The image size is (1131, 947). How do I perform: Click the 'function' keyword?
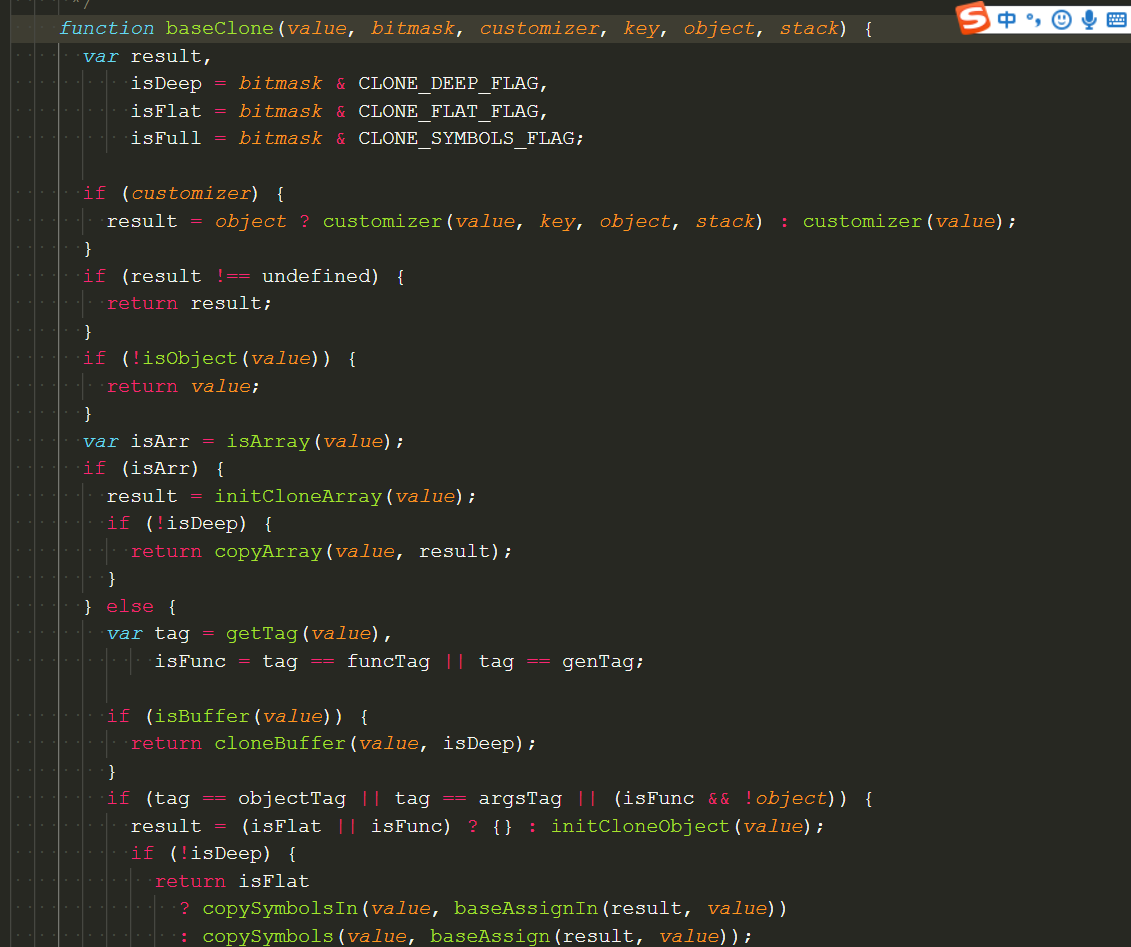point(107,28)
